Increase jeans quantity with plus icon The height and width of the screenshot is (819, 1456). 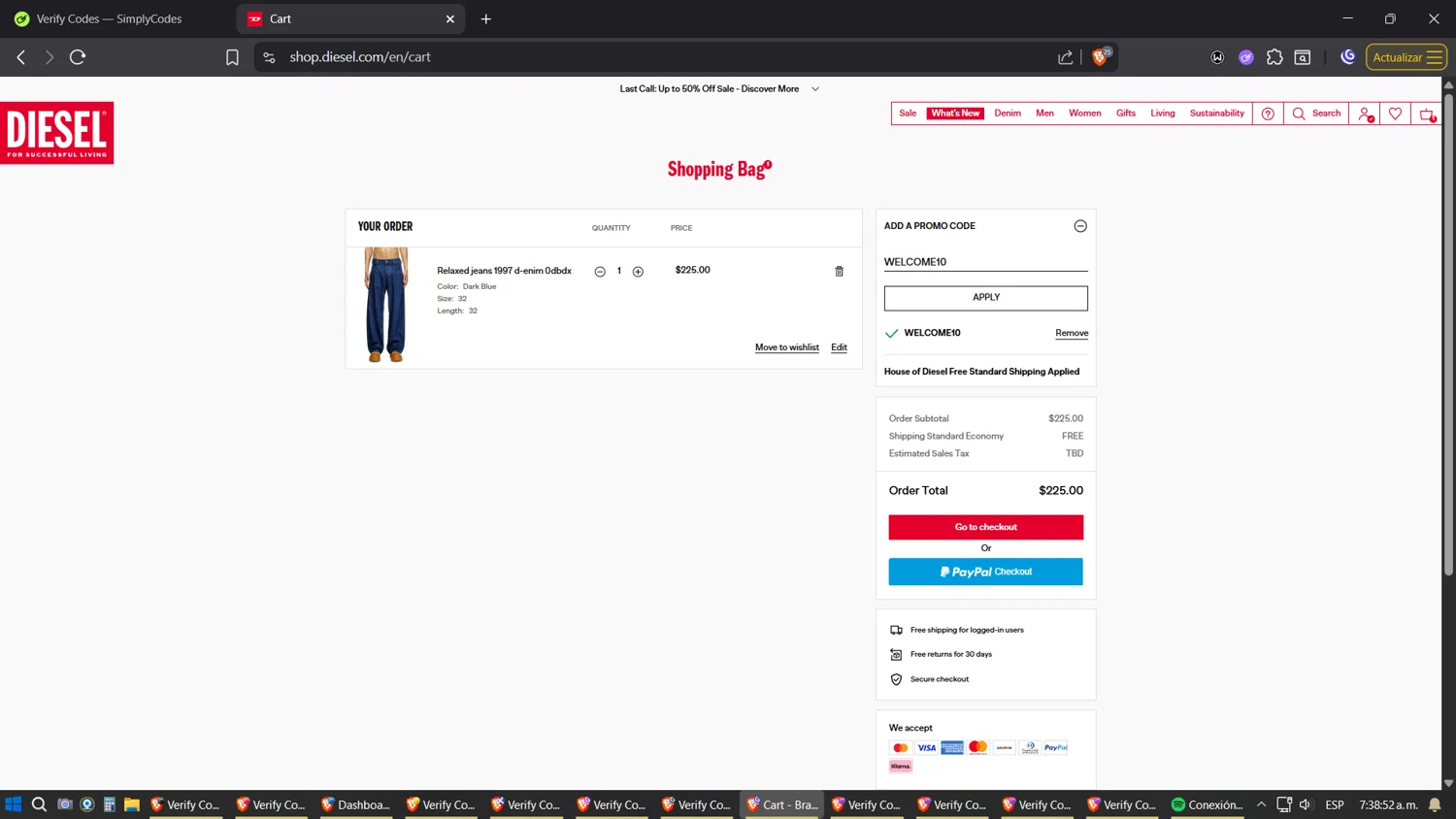638,272
